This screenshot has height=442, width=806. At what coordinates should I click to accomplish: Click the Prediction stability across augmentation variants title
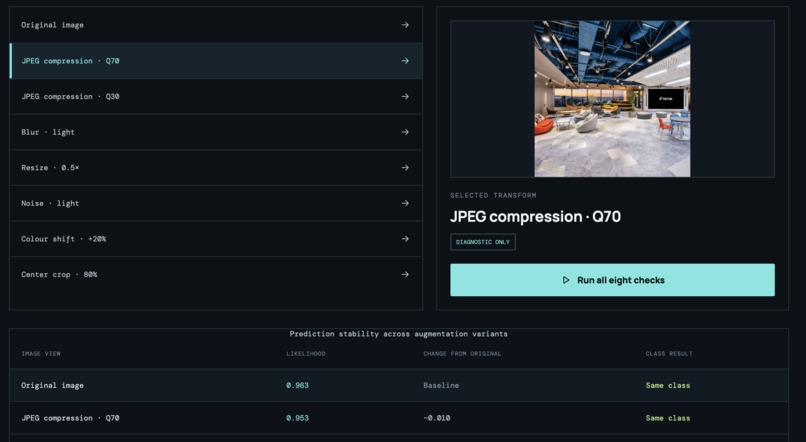(x=398, y=334)
